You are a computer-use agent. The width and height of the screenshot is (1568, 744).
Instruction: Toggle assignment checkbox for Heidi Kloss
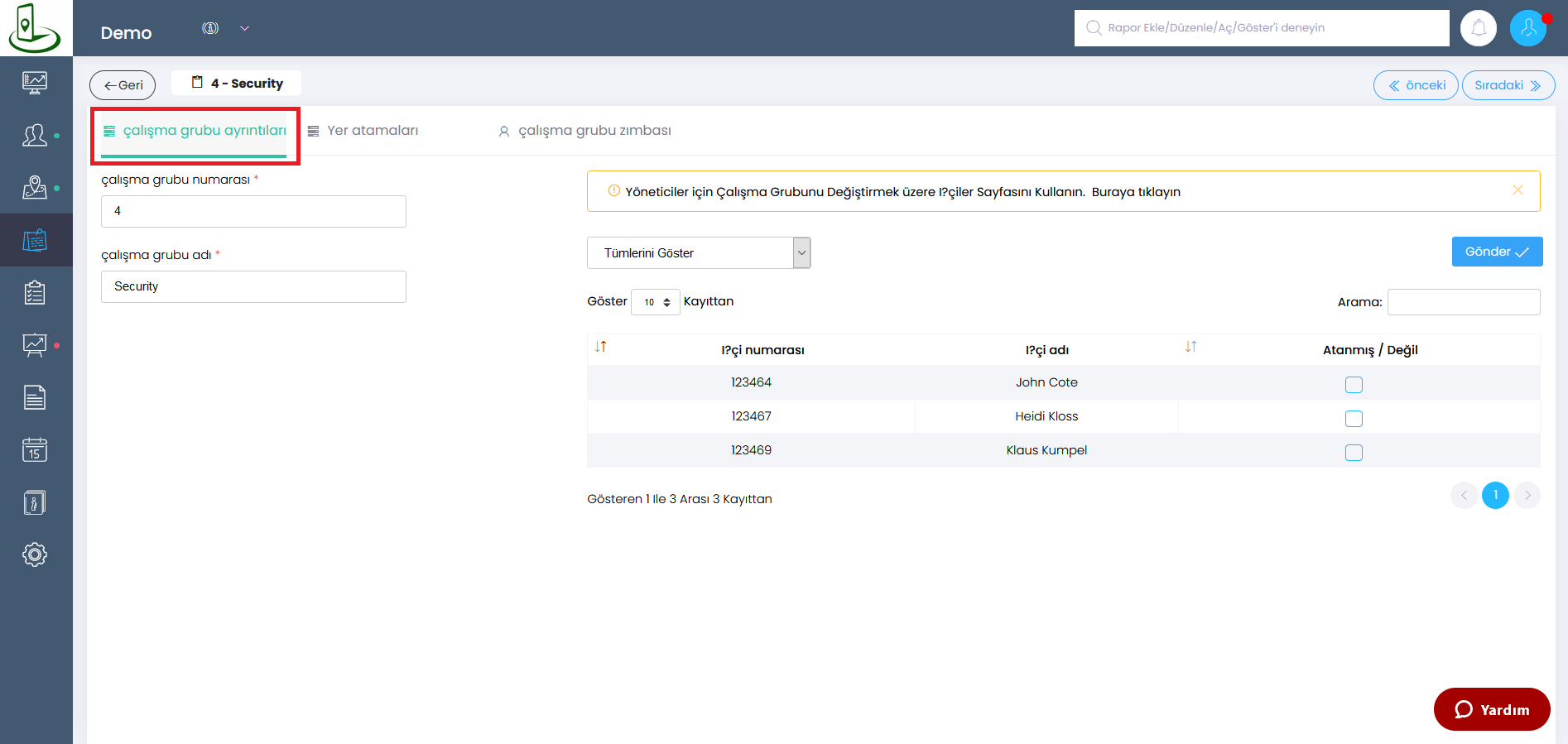[x=1354, y=418]
